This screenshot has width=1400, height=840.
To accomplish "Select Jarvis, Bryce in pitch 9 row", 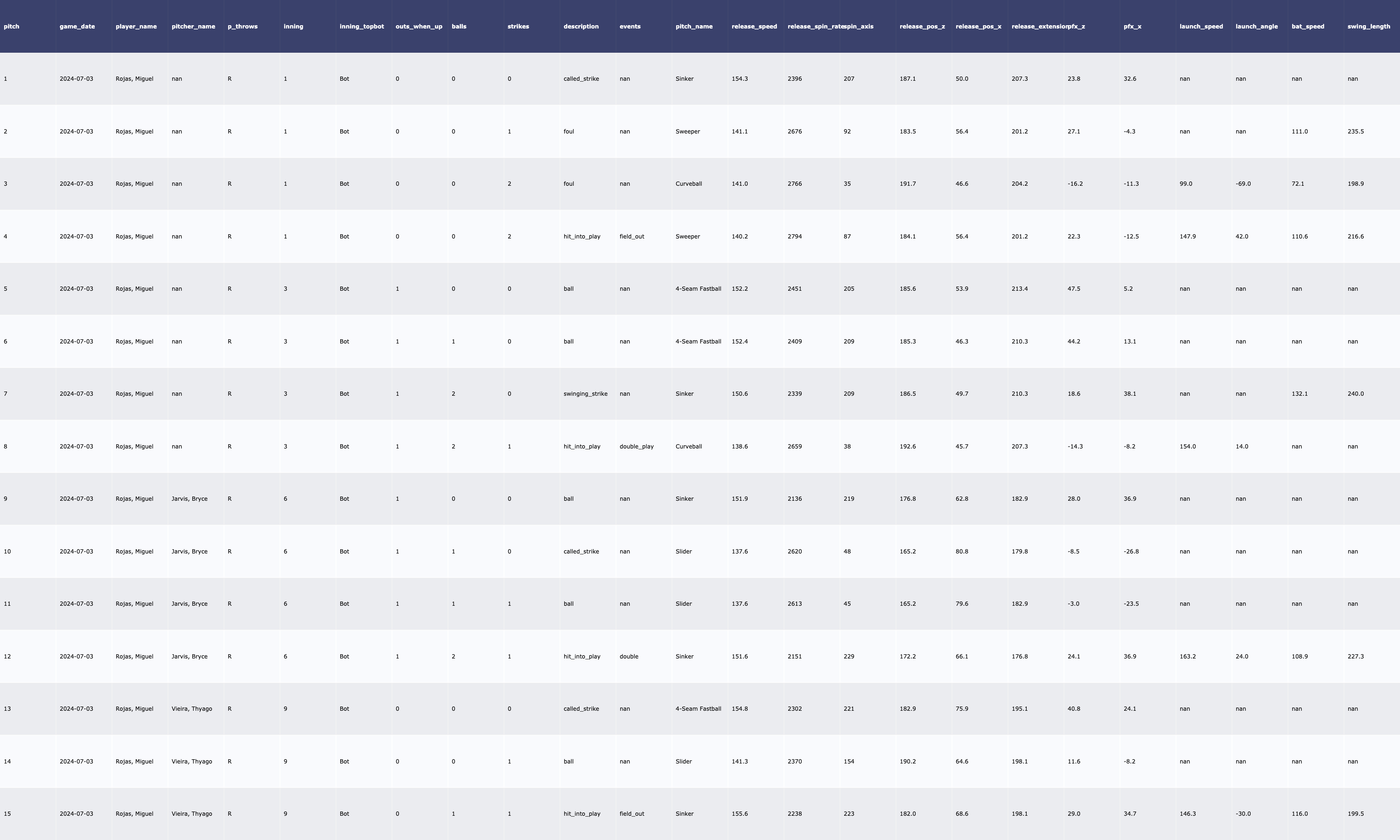I will pos(189,499).
